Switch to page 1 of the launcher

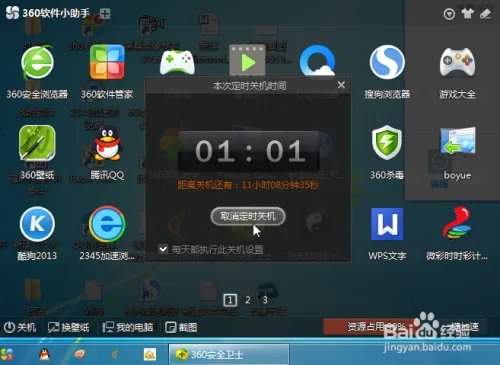point(230,300)
